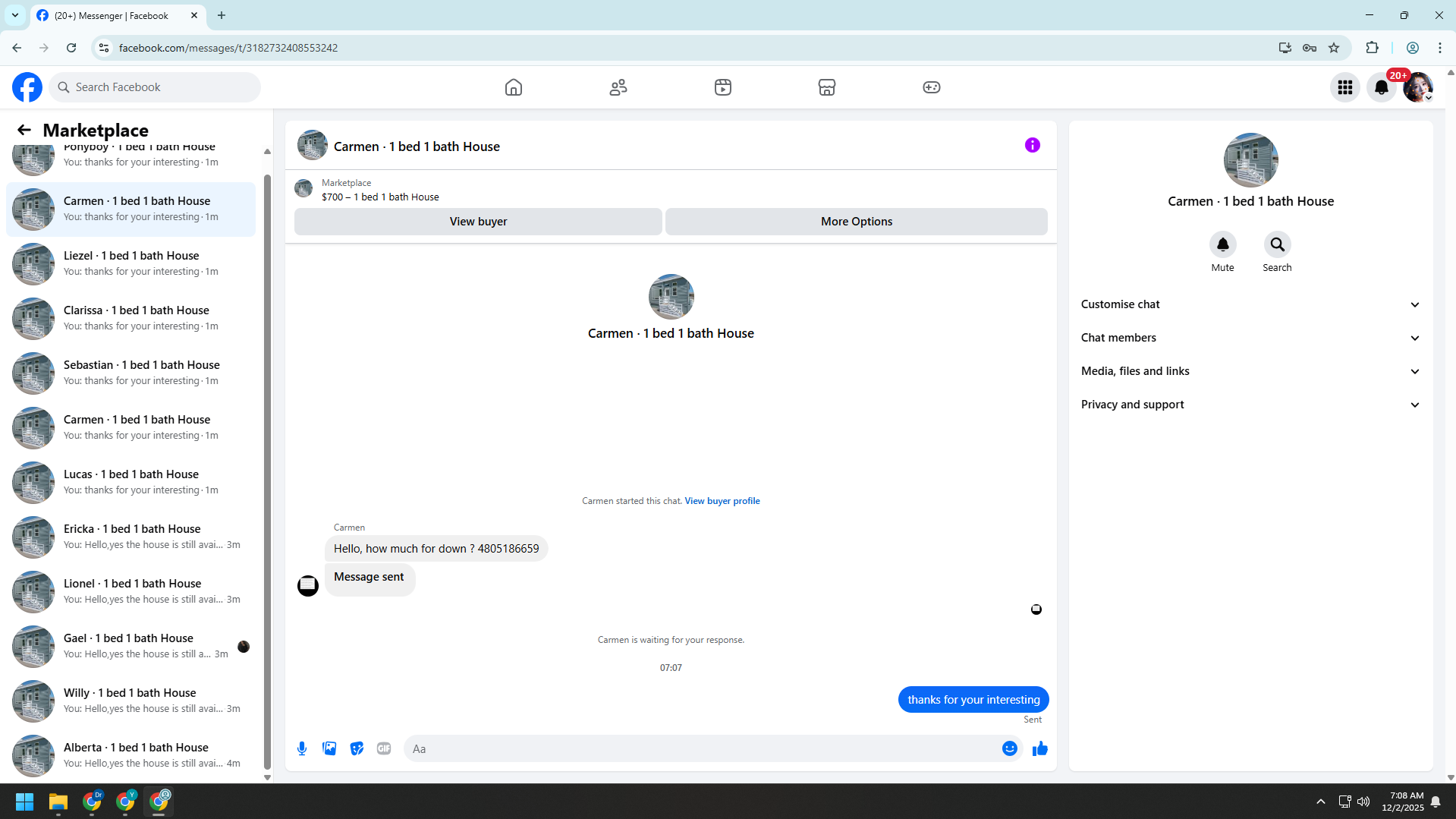Click More Options button
The width and height of the screenshot is (1456, 819).
(x=857, y=222)
